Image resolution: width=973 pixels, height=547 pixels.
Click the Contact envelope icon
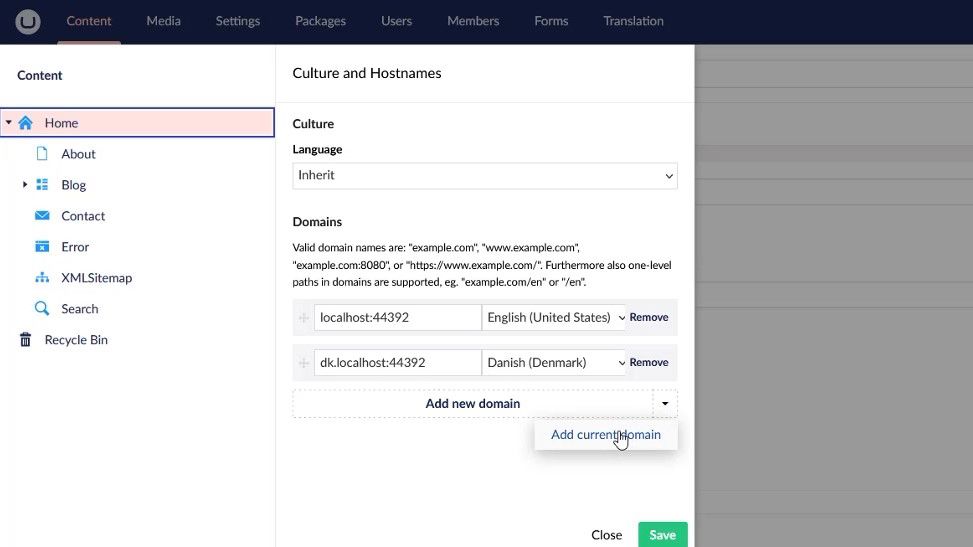[42, 215]
